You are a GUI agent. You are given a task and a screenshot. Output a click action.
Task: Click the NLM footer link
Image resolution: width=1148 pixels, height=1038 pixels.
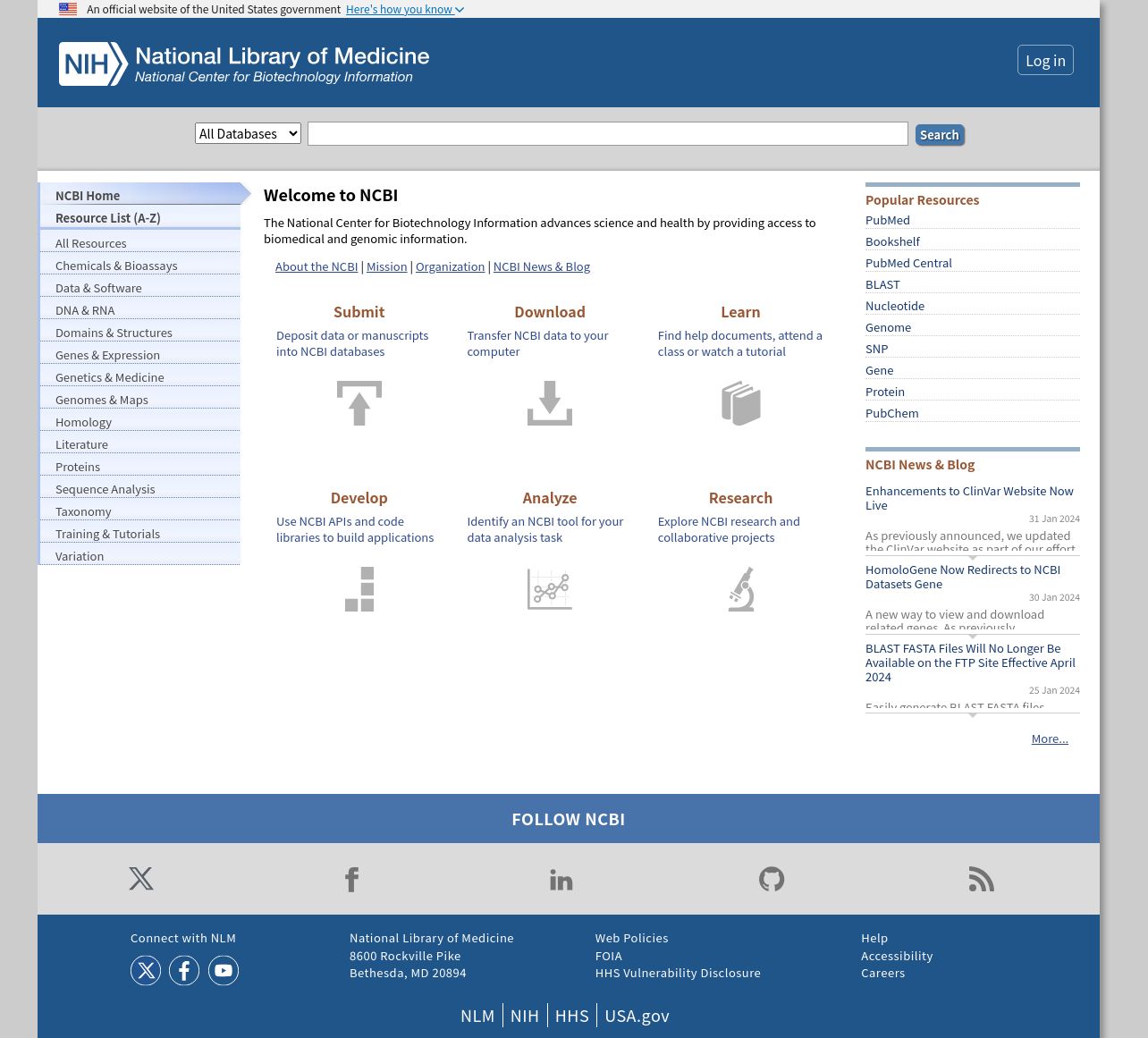[477, 1016]
